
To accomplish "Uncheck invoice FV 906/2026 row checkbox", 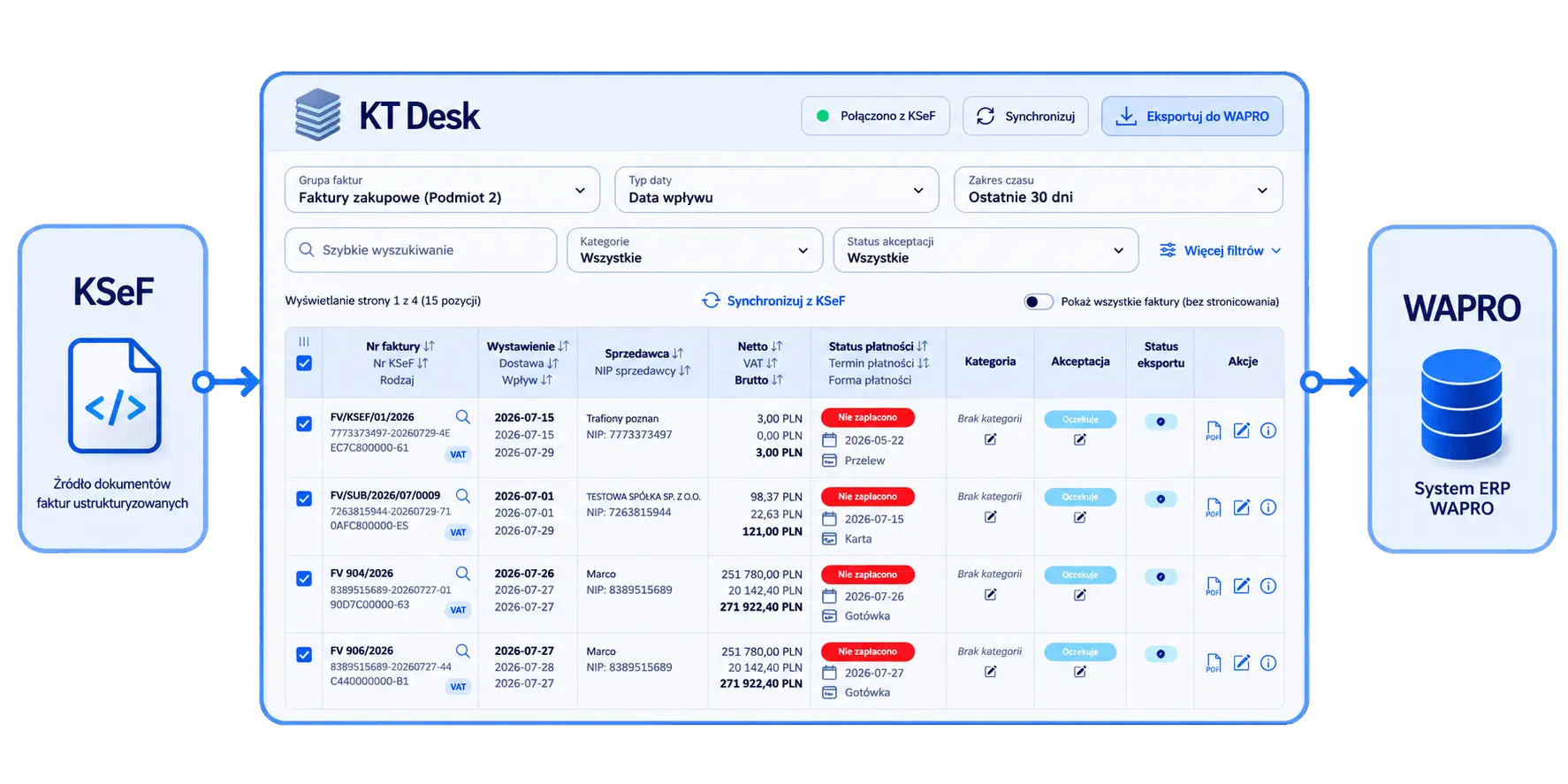I will point(304,655).
